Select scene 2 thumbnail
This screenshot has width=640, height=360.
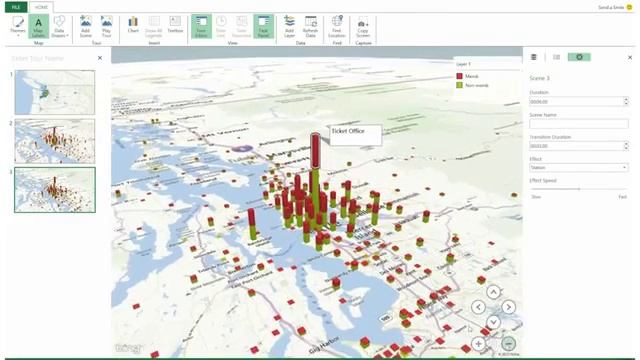point(55,141)
